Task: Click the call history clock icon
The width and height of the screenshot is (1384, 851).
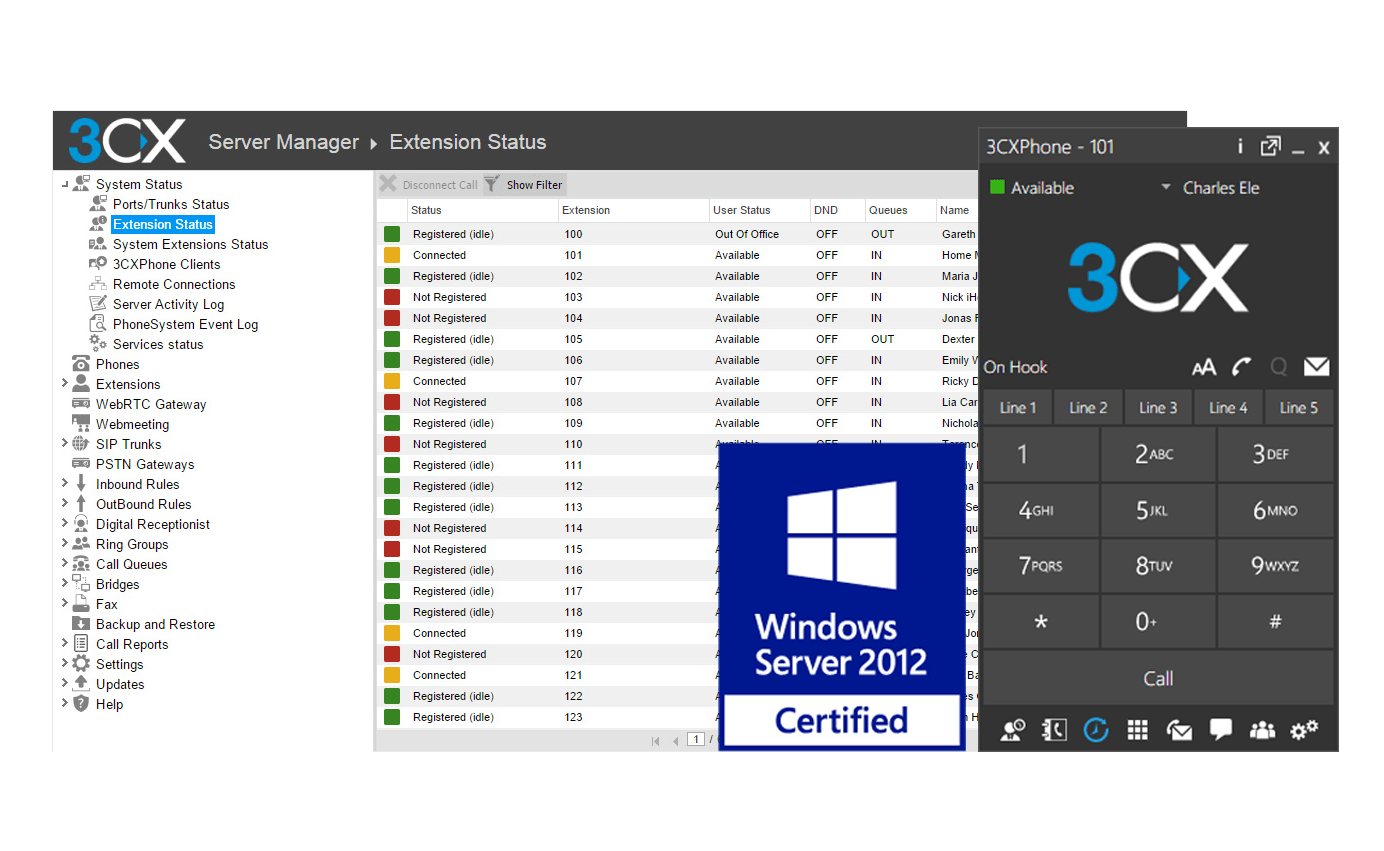Action: [1096, 730]
